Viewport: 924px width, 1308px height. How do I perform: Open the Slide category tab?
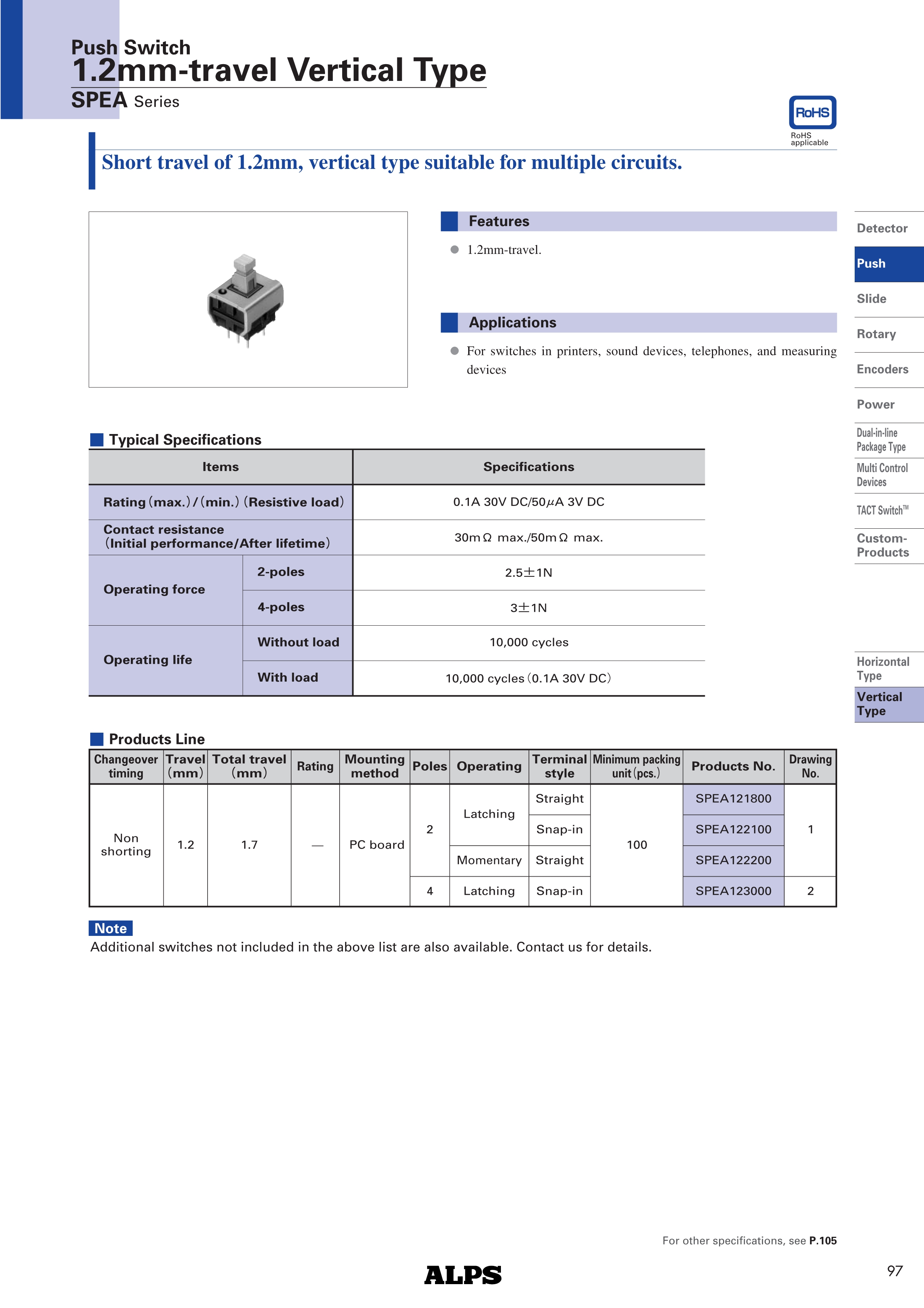[x=871, y=299]
